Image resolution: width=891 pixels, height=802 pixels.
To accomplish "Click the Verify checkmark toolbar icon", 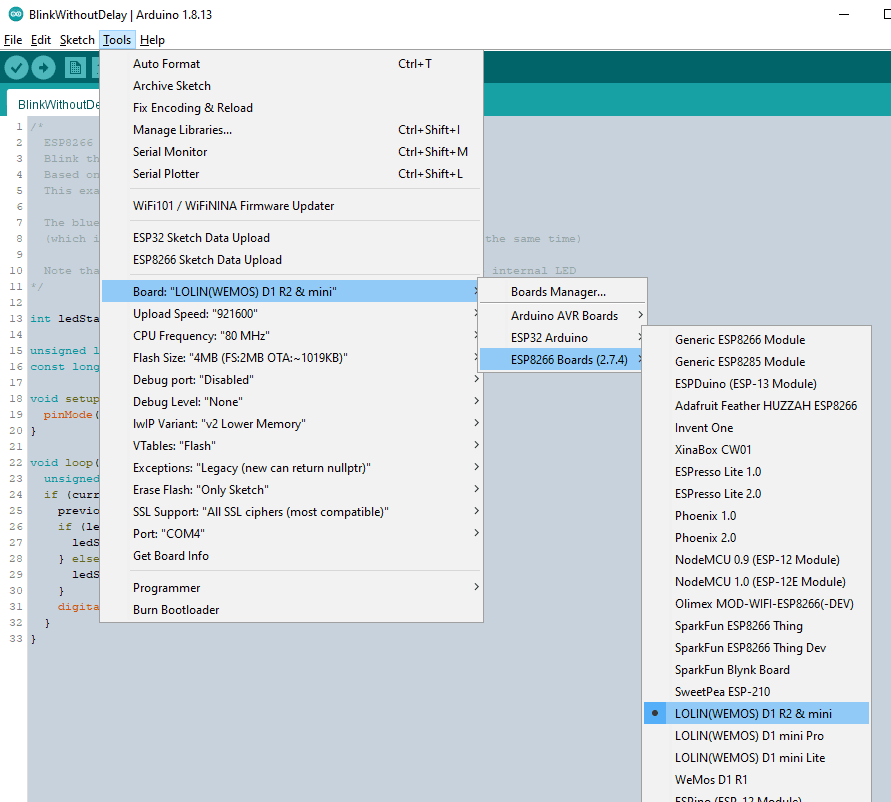I will pyautogui.click(x=16, y=67).
